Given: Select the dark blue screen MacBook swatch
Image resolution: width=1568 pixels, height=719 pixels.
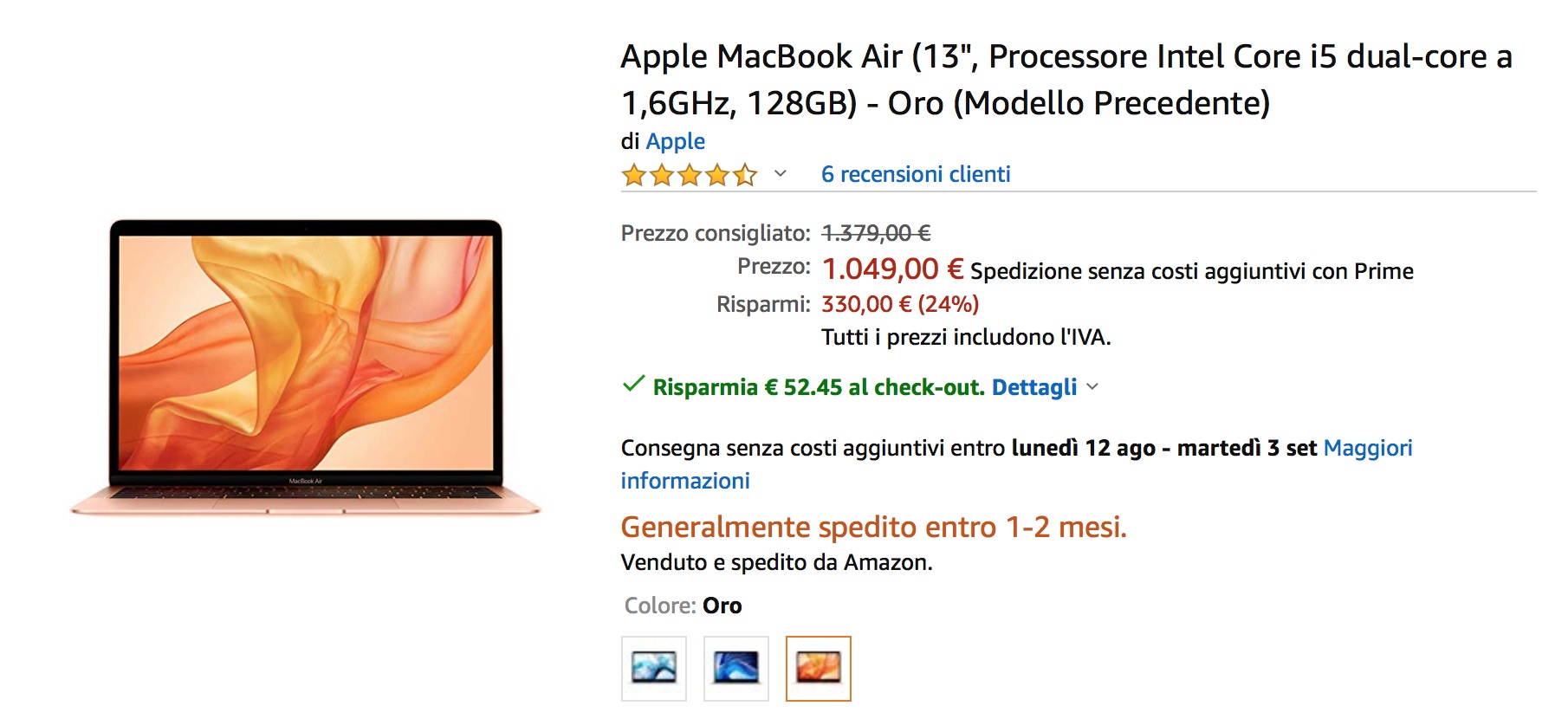Looking at the screenshot, I should [735, 668].
